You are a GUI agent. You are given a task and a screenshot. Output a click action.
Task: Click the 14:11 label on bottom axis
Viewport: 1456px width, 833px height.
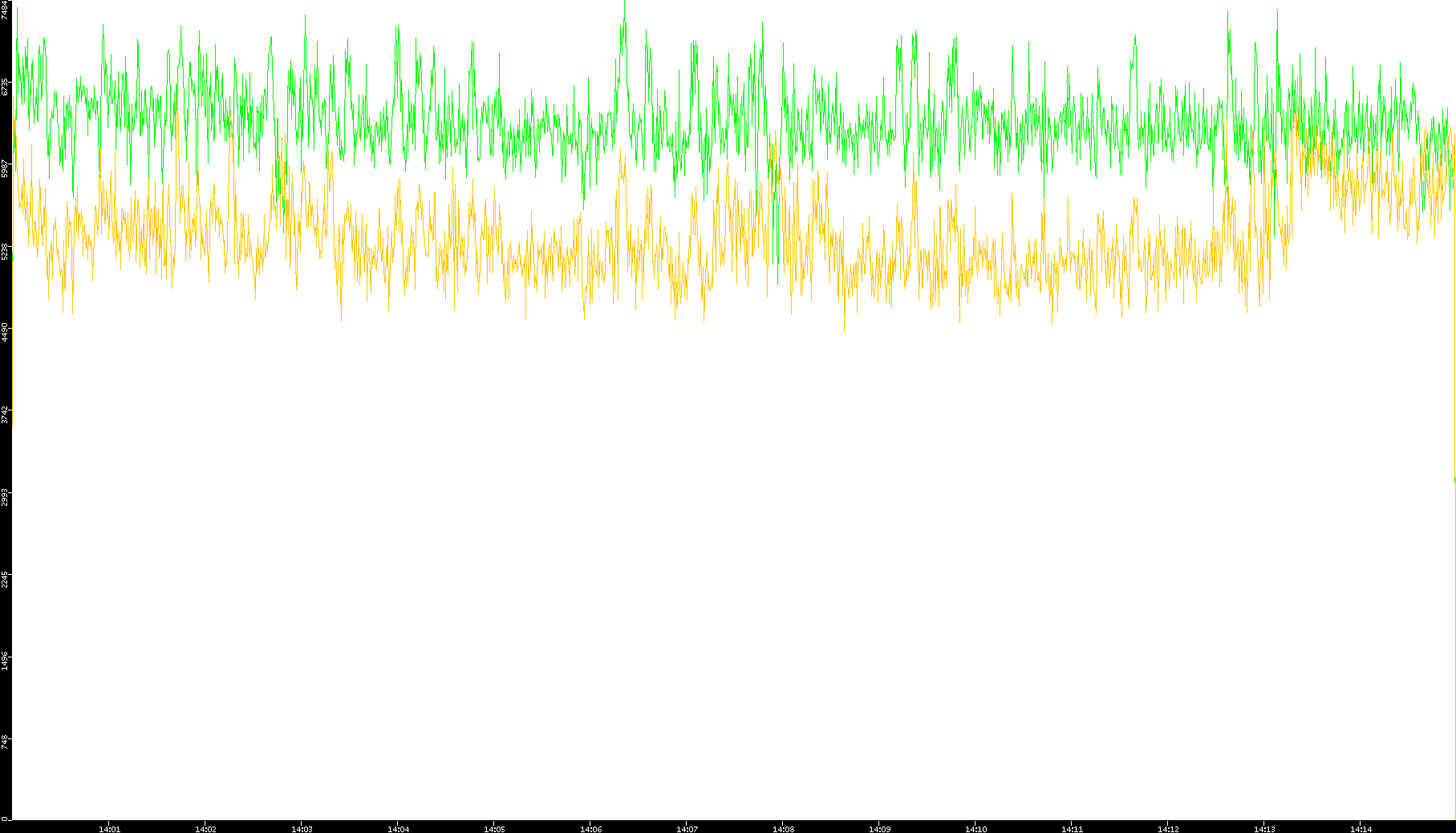click(1072, 828)
